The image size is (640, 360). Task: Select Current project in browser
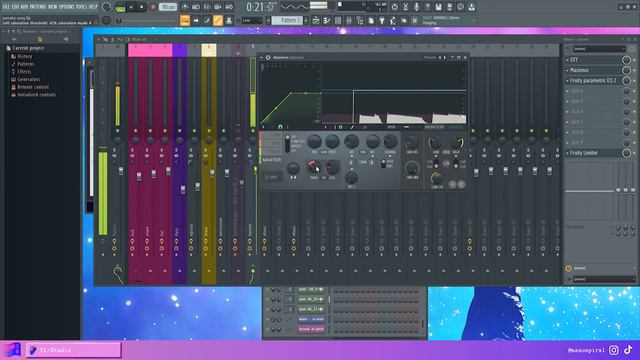coord(28,48)
